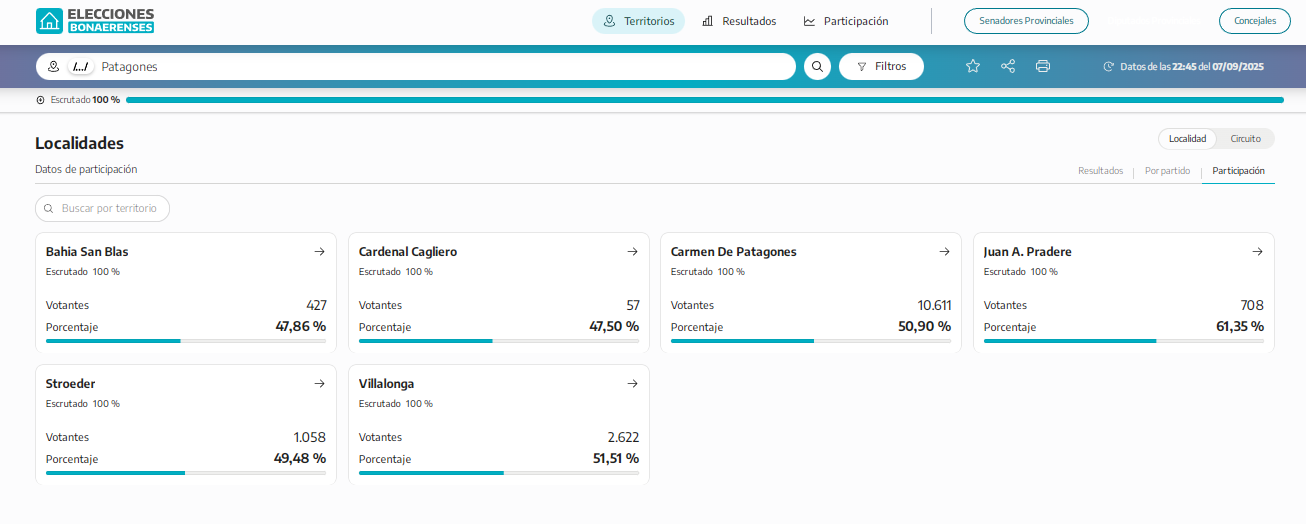1306x524 pixels.
Task: Expand the breadcrumb path ellipsis
Action: point(81,67)
